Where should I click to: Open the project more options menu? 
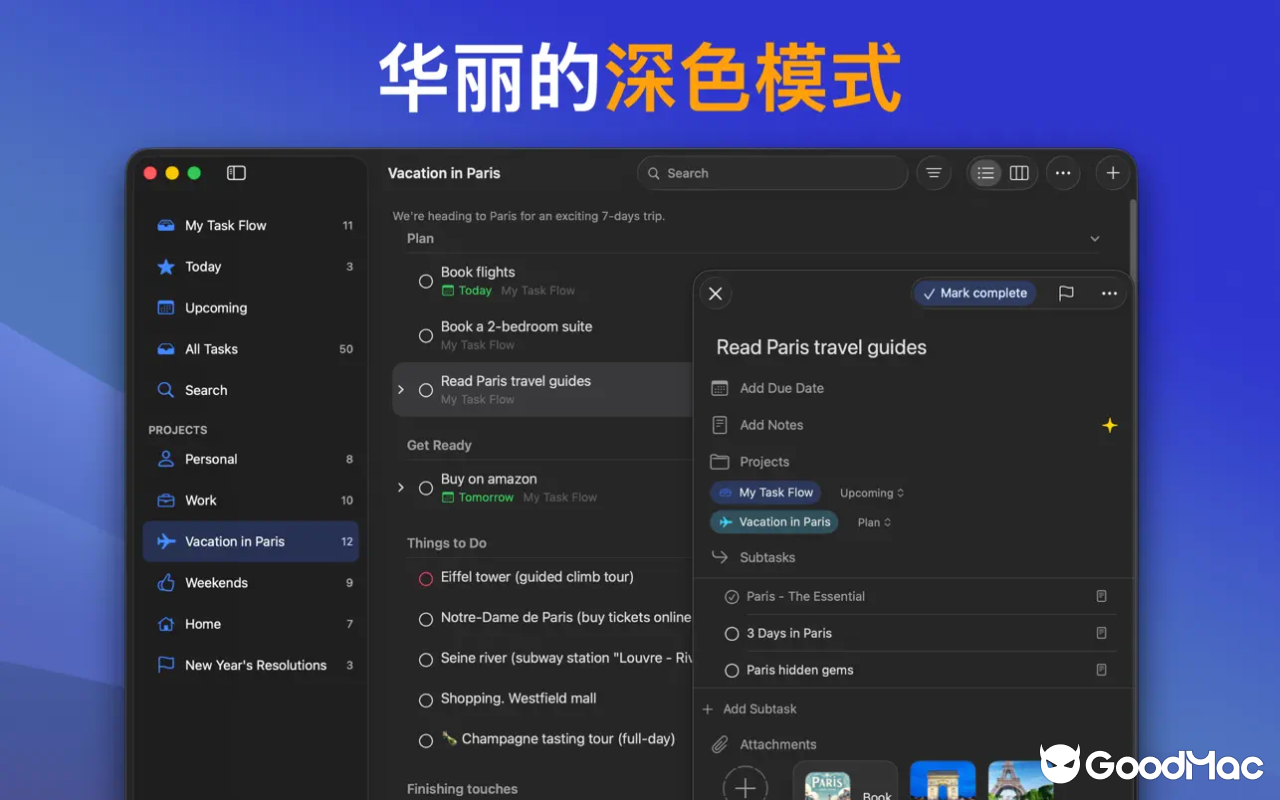(1063, 173)
